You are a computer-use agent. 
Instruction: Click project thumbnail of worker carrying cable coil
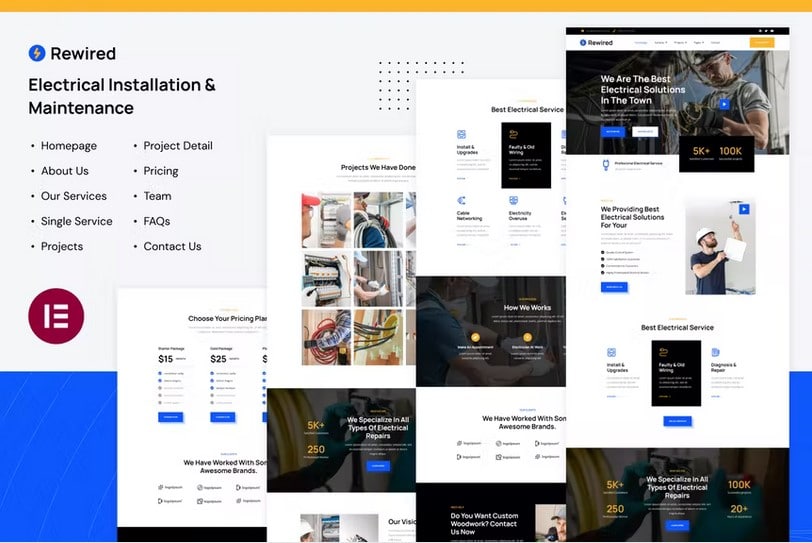(378, 220)
